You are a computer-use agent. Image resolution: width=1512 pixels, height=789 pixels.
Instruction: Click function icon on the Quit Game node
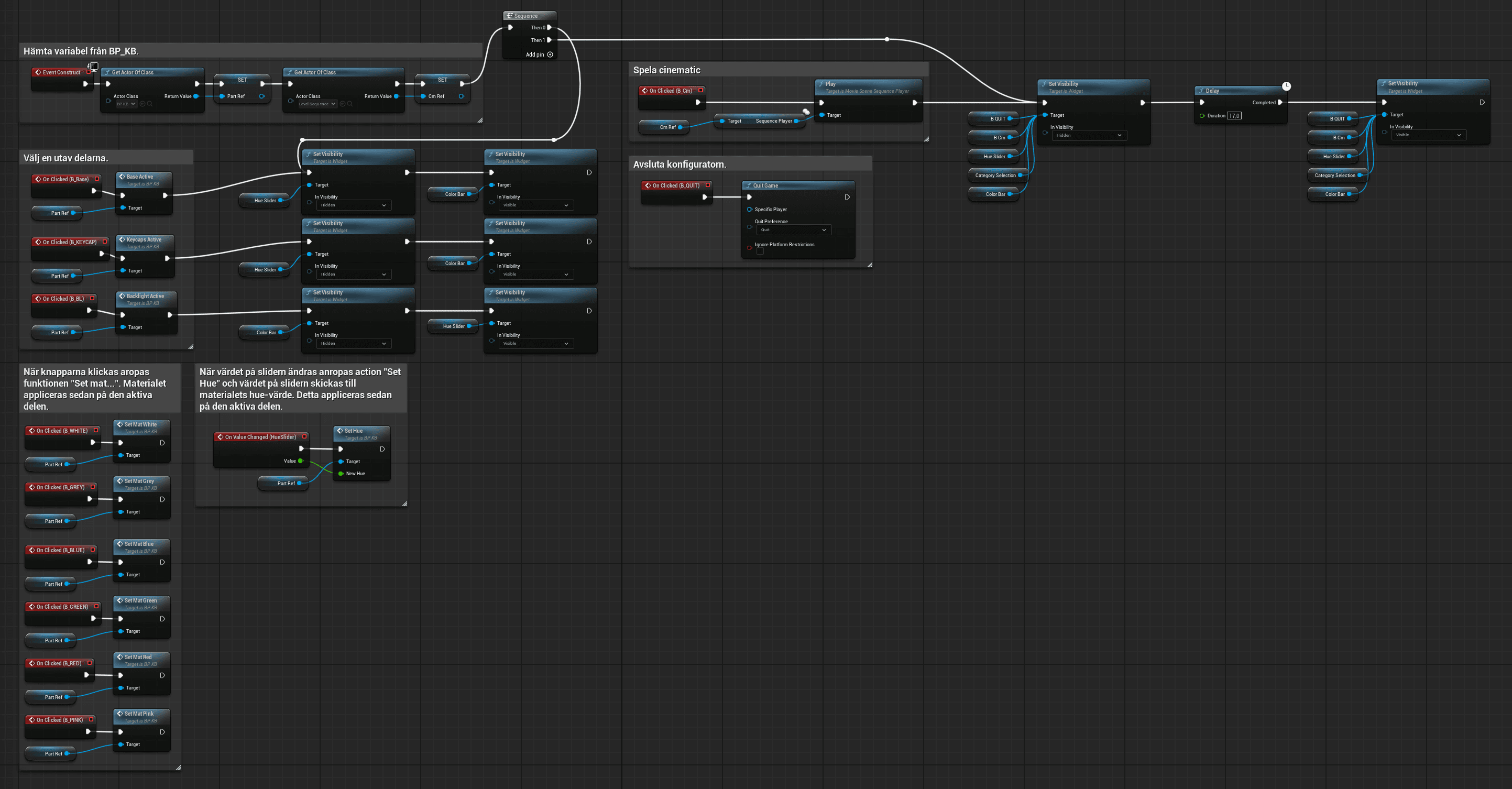[x=748, y=185]
